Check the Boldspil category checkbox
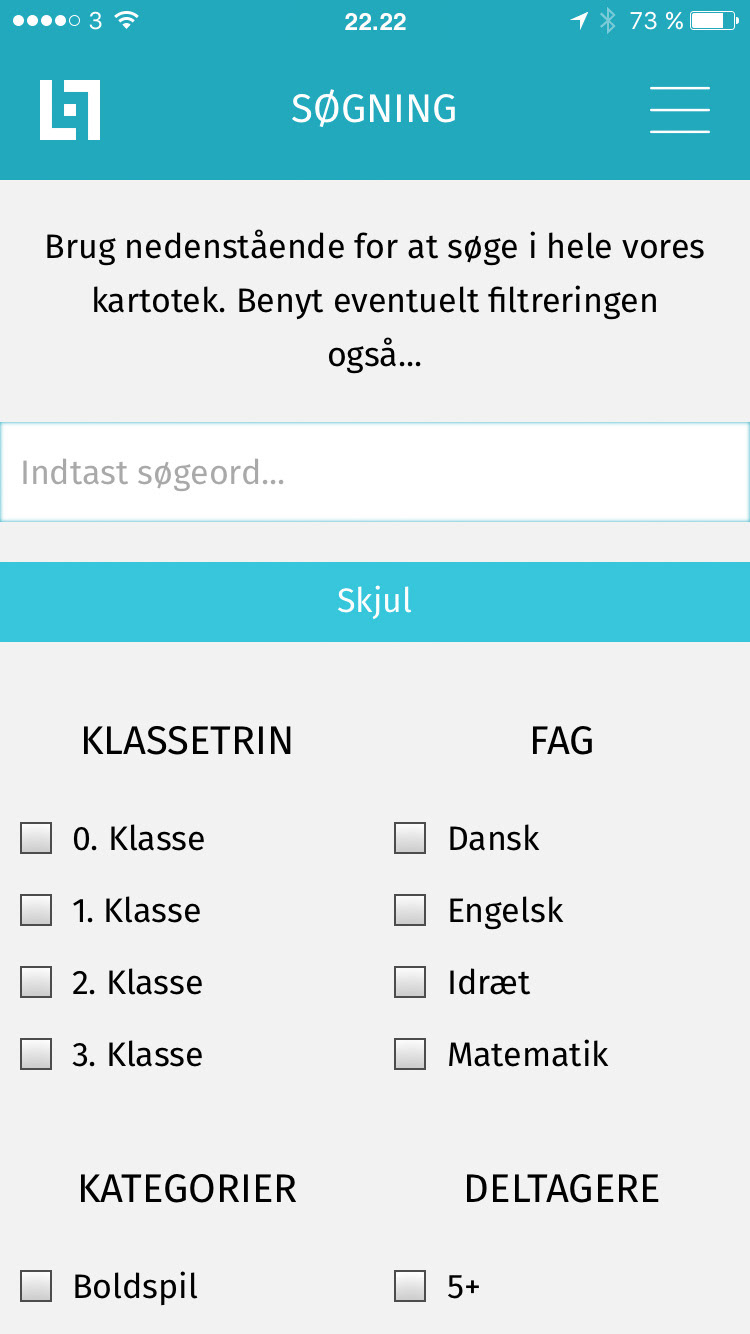Screen dimensions: 750x1334 [x=36, y=1286]
